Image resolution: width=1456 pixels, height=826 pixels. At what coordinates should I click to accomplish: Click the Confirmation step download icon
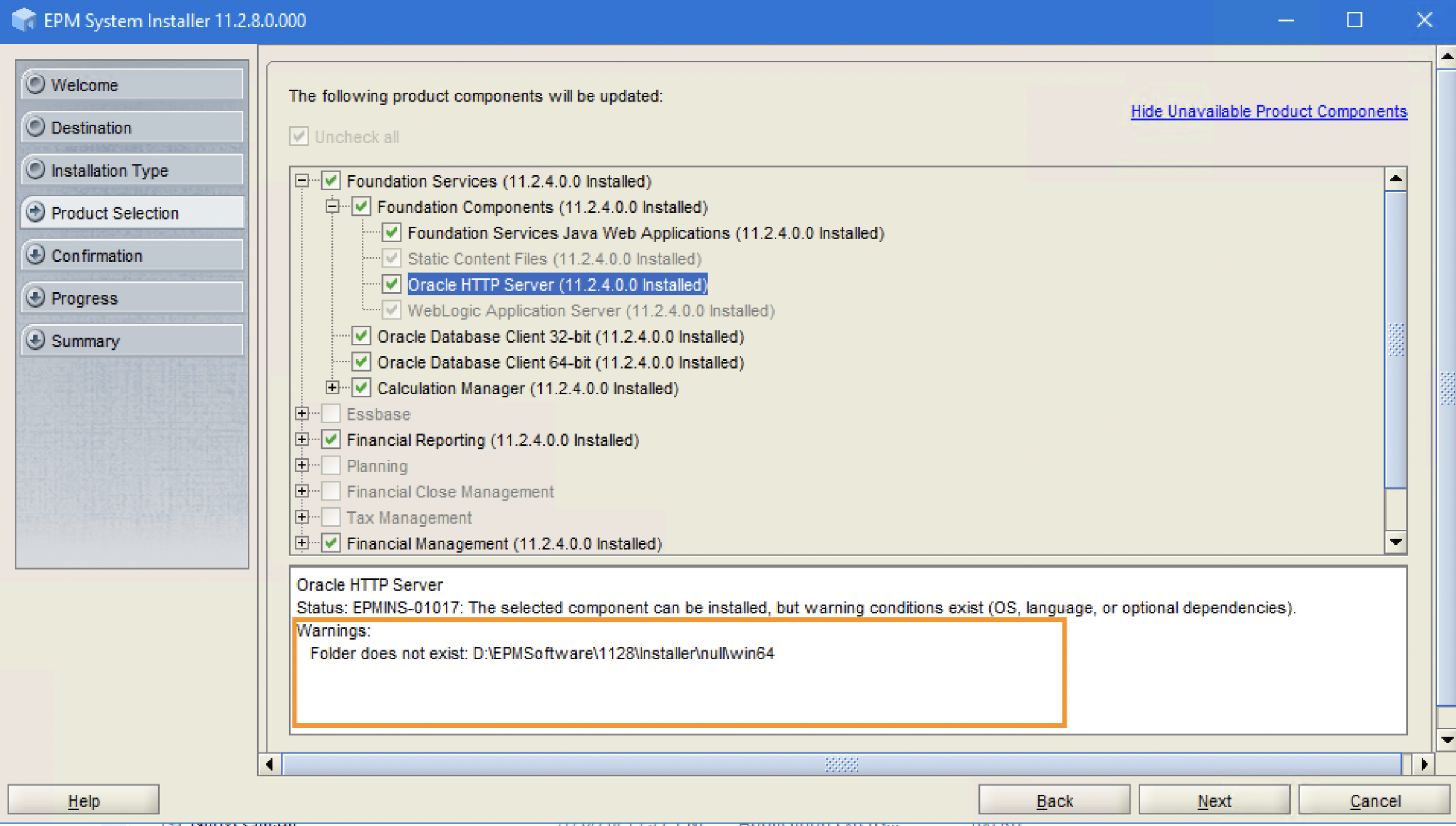click(x=36, y=255)
